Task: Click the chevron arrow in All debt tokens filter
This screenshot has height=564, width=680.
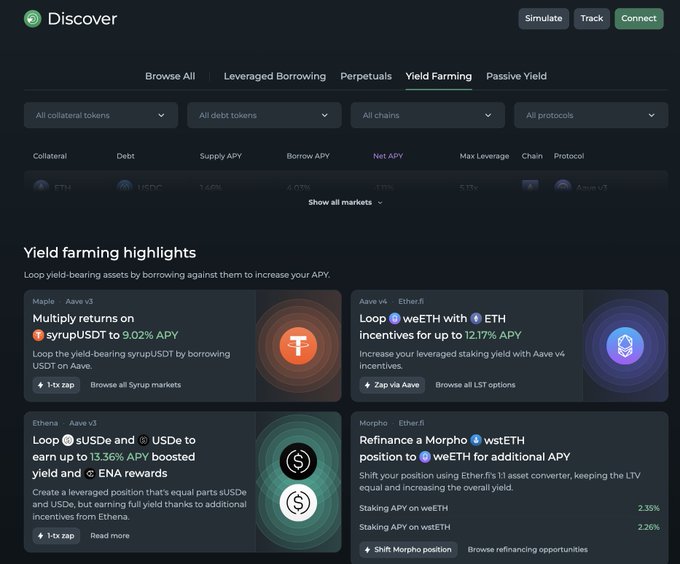Action: (x=324, y=115)
